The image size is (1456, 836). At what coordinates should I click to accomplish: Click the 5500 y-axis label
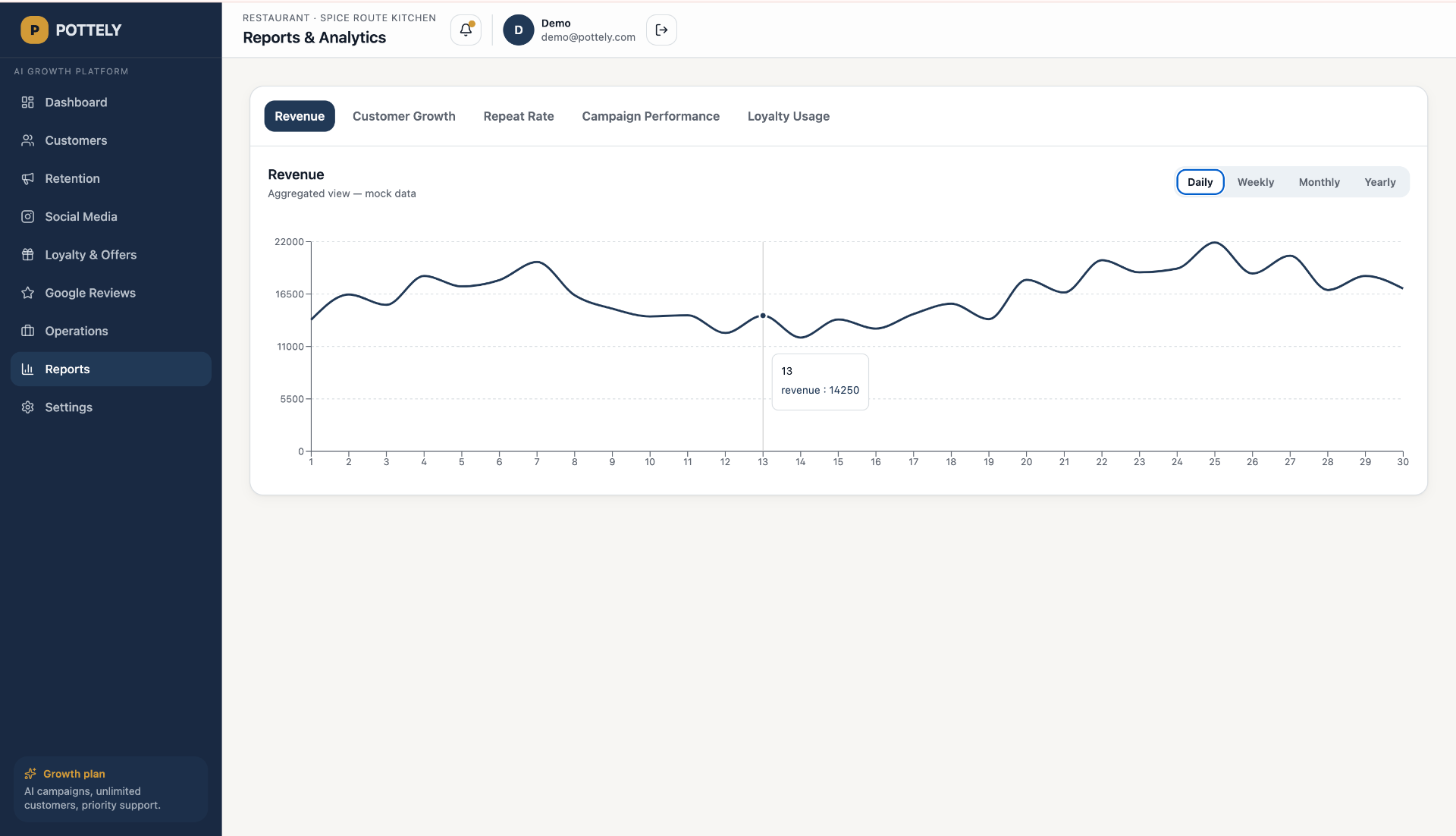[x=292, y=399]
